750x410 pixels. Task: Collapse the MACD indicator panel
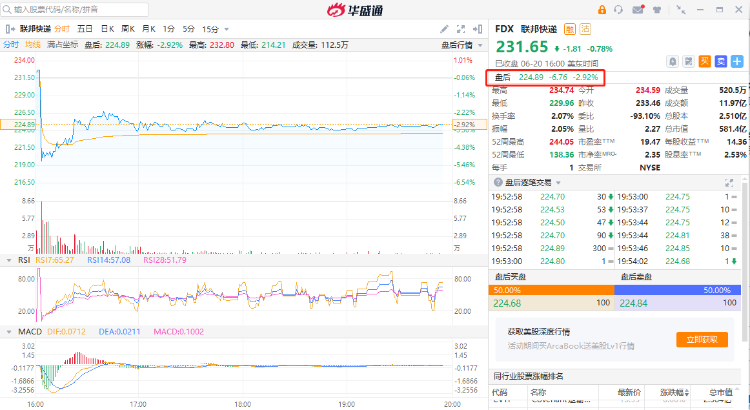click(9, 332)
